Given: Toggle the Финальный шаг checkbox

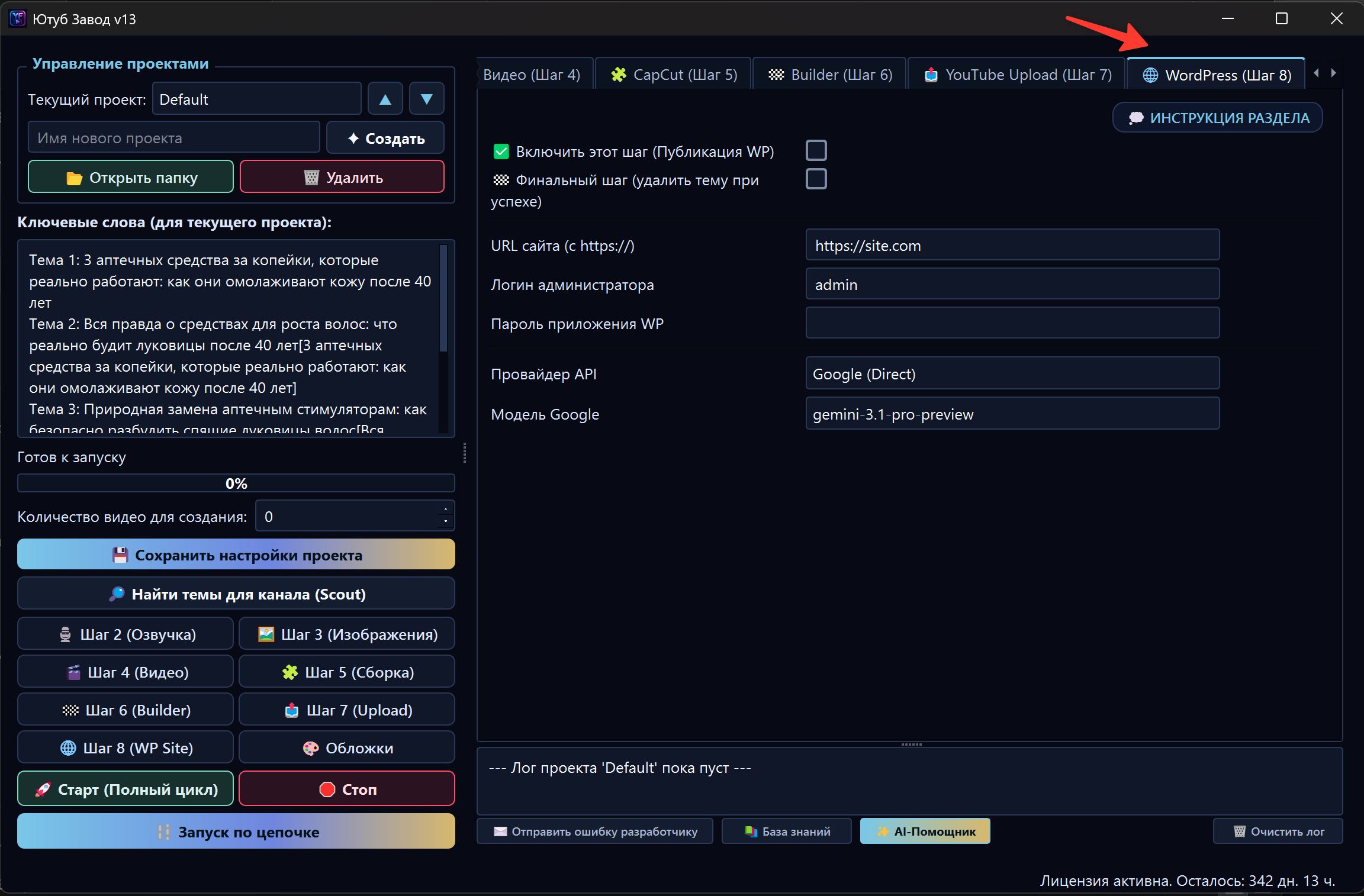Looking at the screenshot, I should [x=816, y=179].
